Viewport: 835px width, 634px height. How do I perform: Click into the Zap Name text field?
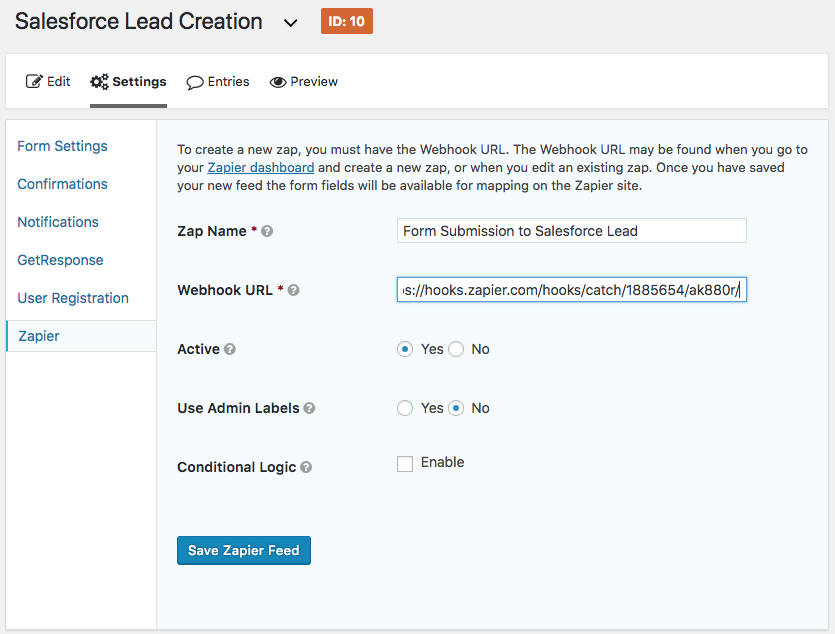(571, 231)
